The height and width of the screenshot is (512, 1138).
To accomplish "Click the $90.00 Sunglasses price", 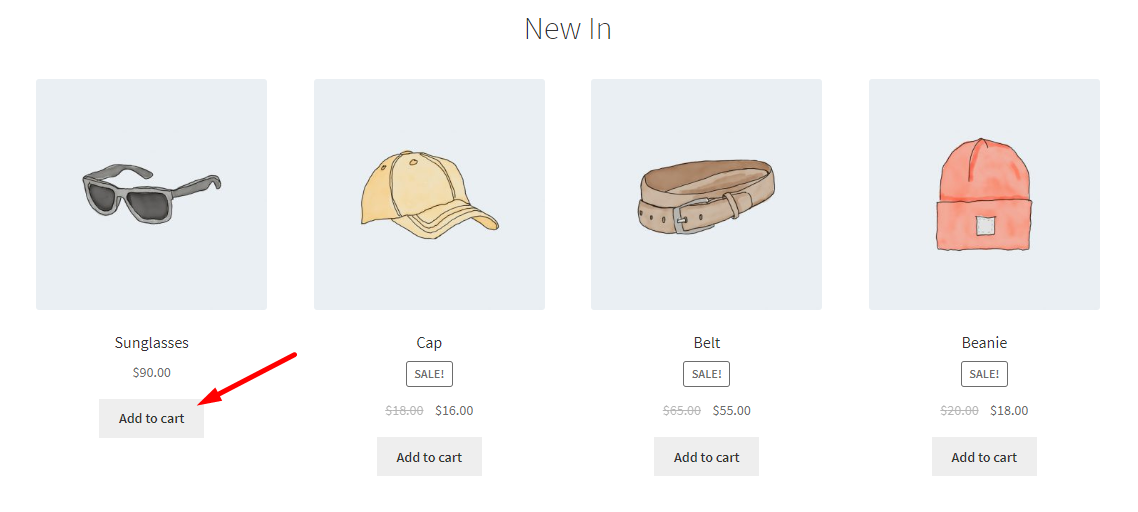I will coord(151,373).
